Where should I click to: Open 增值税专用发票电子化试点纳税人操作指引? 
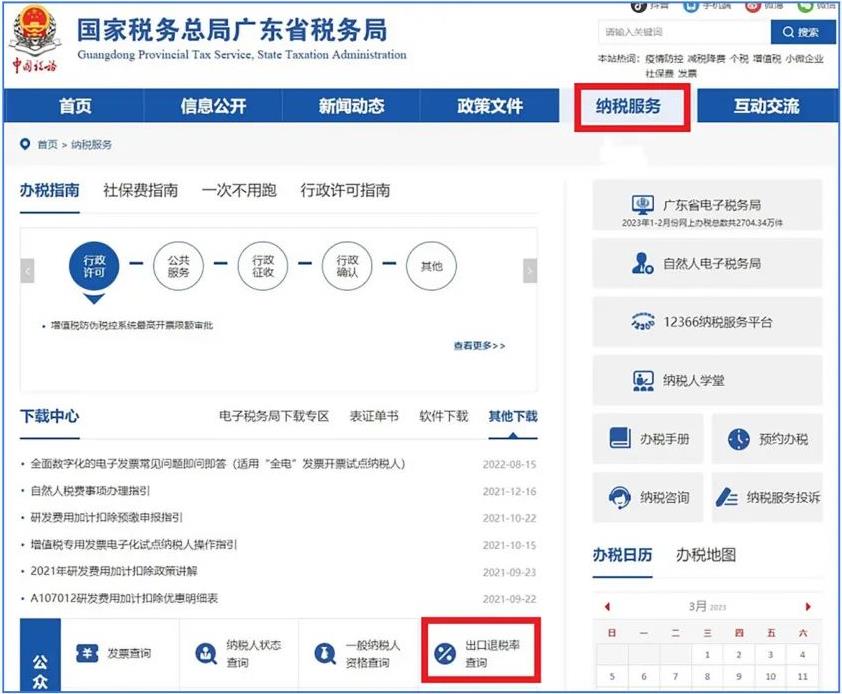point(134,544)
